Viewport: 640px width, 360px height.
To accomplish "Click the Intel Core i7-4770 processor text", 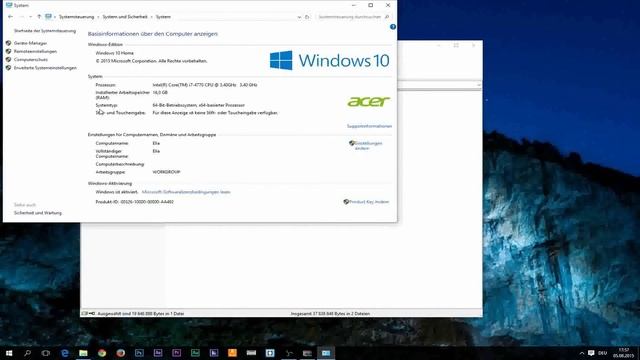I will pyautogui.click(x=205, y=85).
